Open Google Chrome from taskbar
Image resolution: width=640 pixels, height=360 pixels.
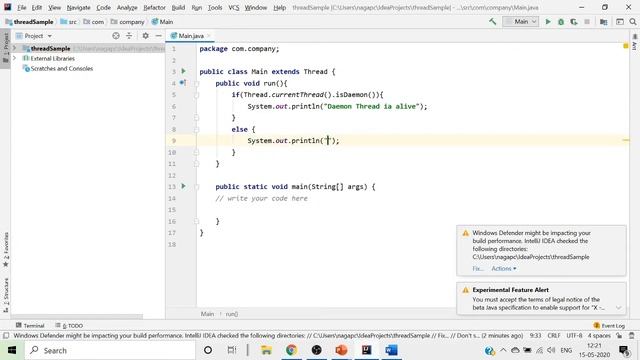coord(291,350)
